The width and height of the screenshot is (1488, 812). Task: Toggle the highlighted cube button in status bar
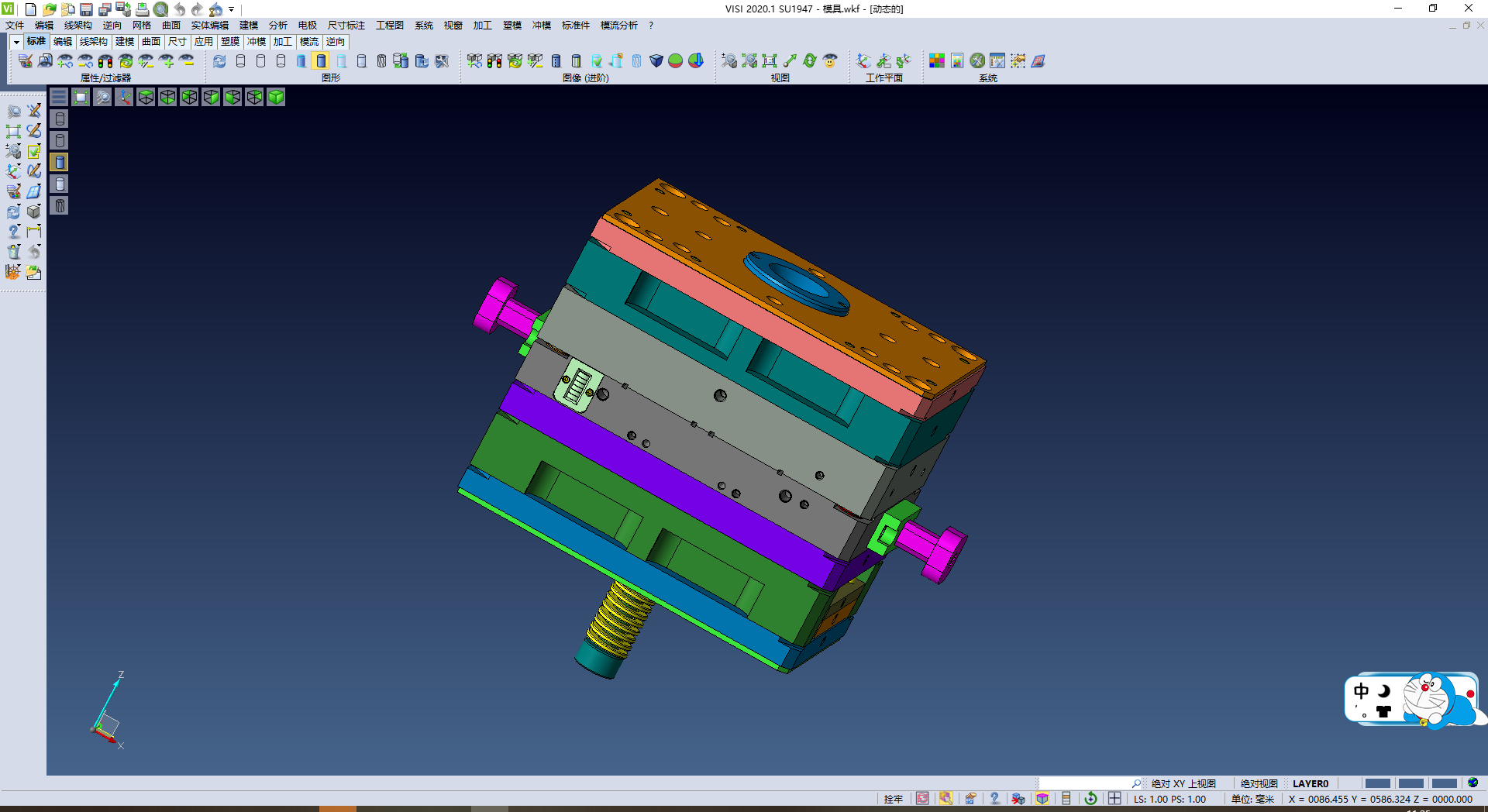(x=1042, y=799)
